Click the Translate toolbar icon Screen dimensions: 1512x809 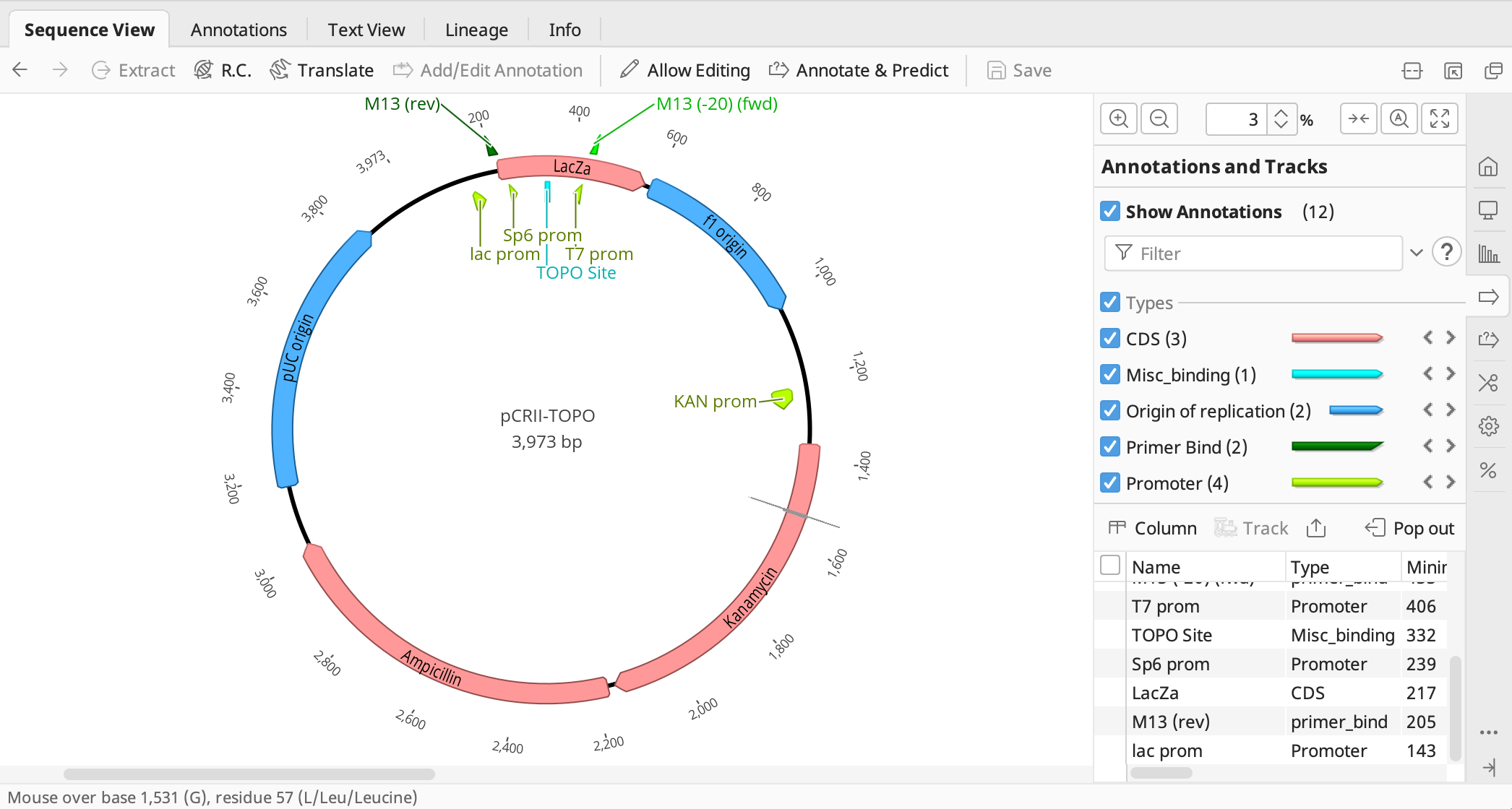point(280,70)
